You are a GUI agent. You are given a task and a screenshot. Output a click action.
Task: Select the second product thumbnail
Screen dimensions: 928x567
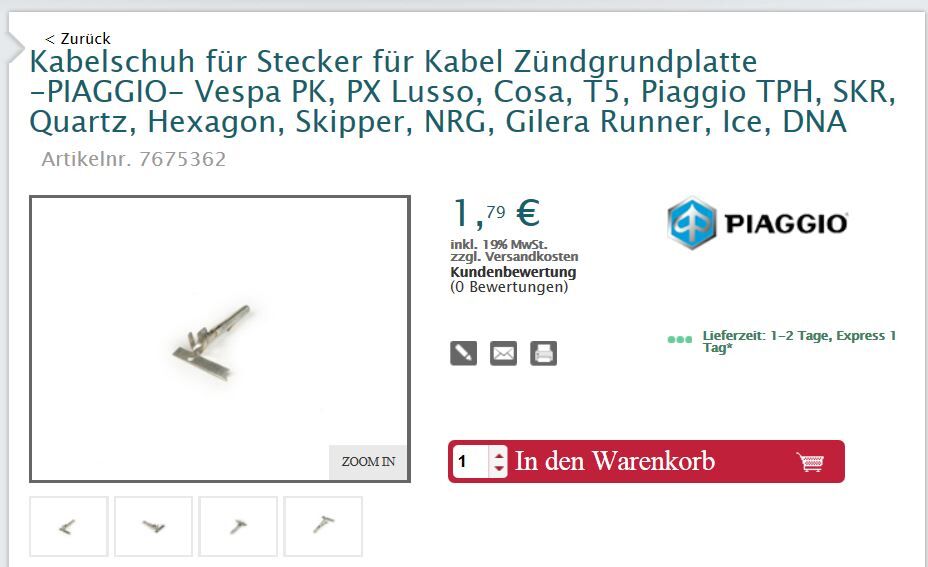pyautogui.click(x=153, y=526)
